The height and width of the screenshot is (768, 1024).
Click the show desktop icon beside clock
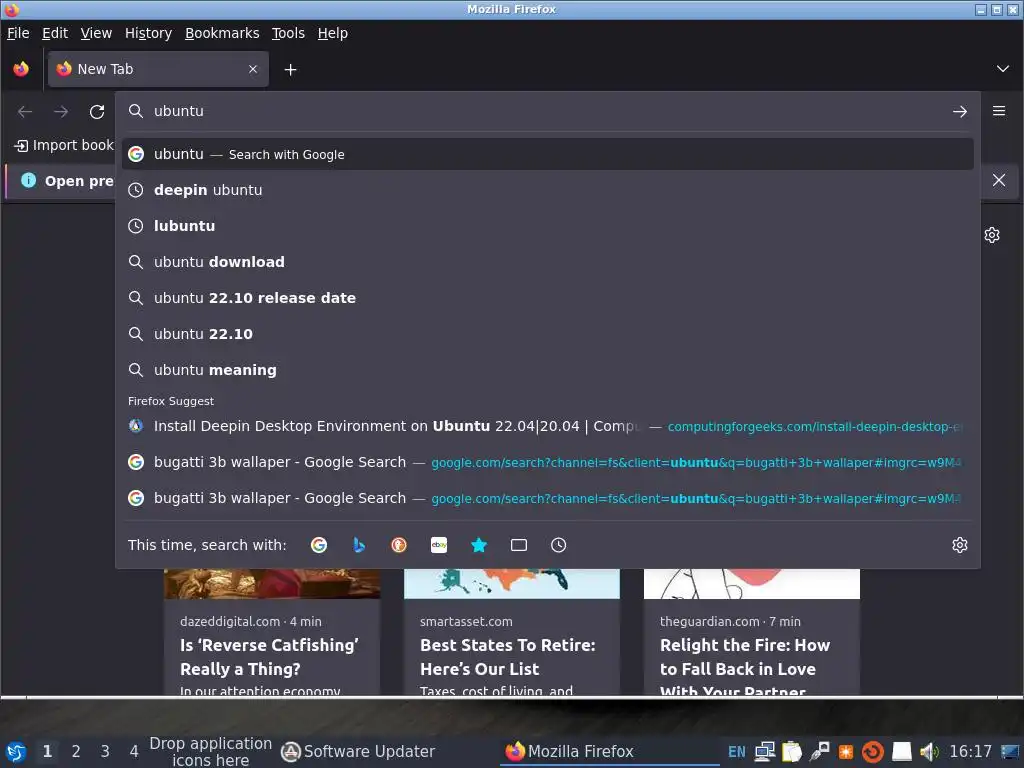(x=1010, y=752)
